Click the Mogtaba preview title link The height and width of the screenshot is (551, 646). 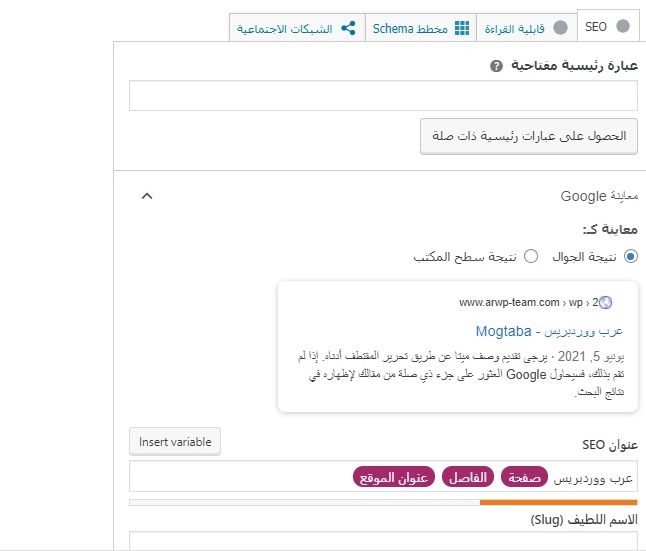[x=549, y=331]
